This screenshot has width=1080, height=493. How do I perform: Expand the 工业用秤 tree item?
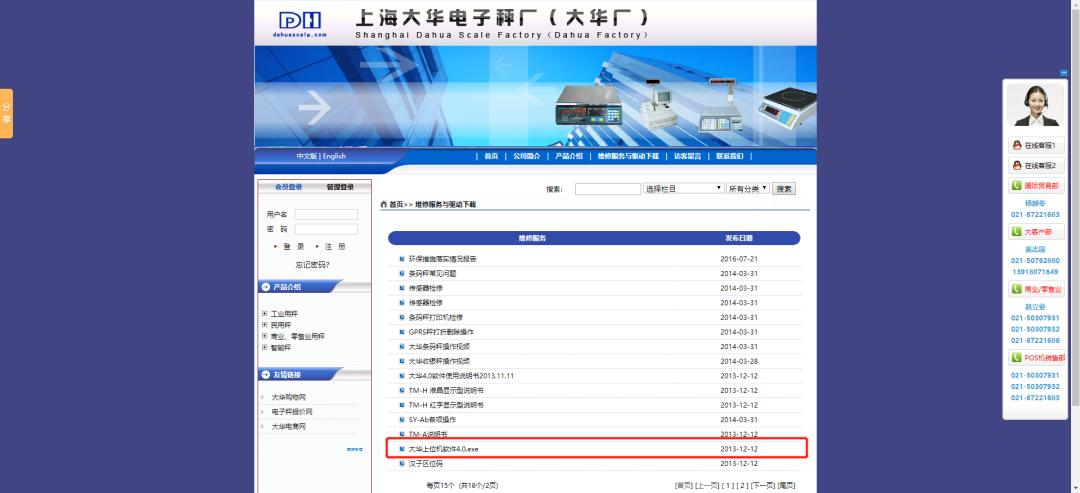[264, 313]
